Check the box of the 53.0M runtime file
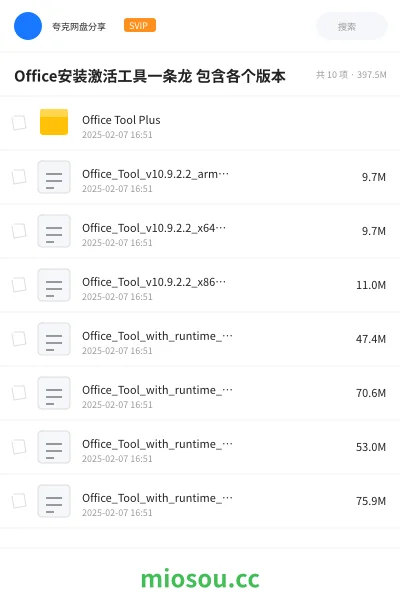The height and width of the screenshot is (600, 400). 19,447
